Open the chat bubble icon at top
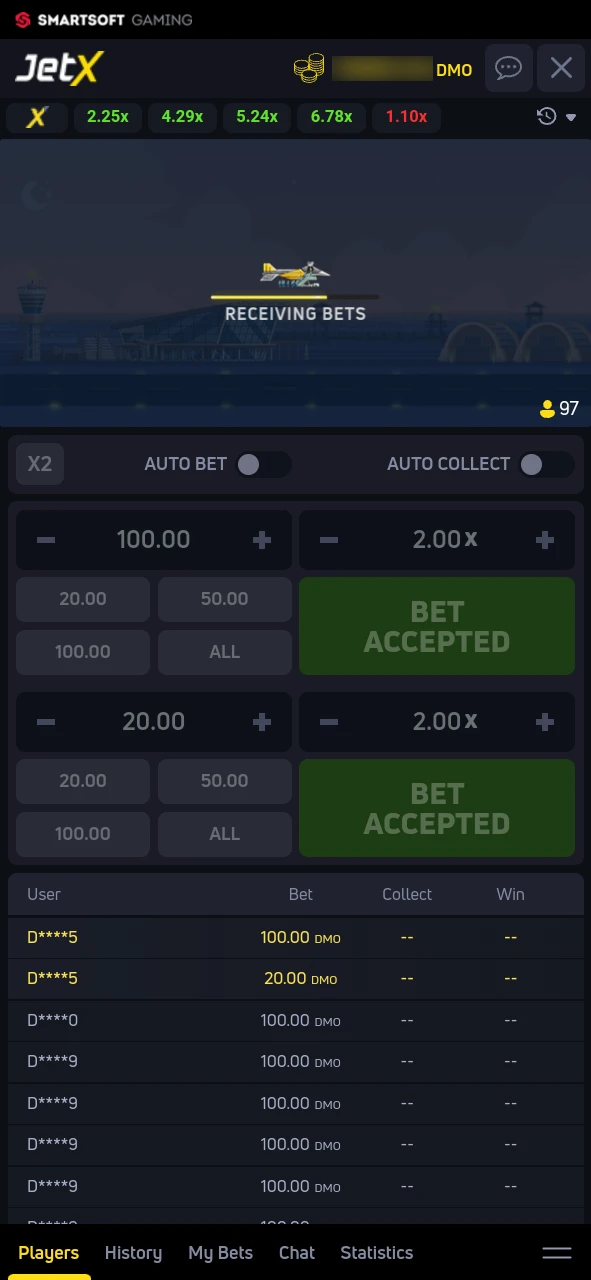 click(x=508, y=68)
